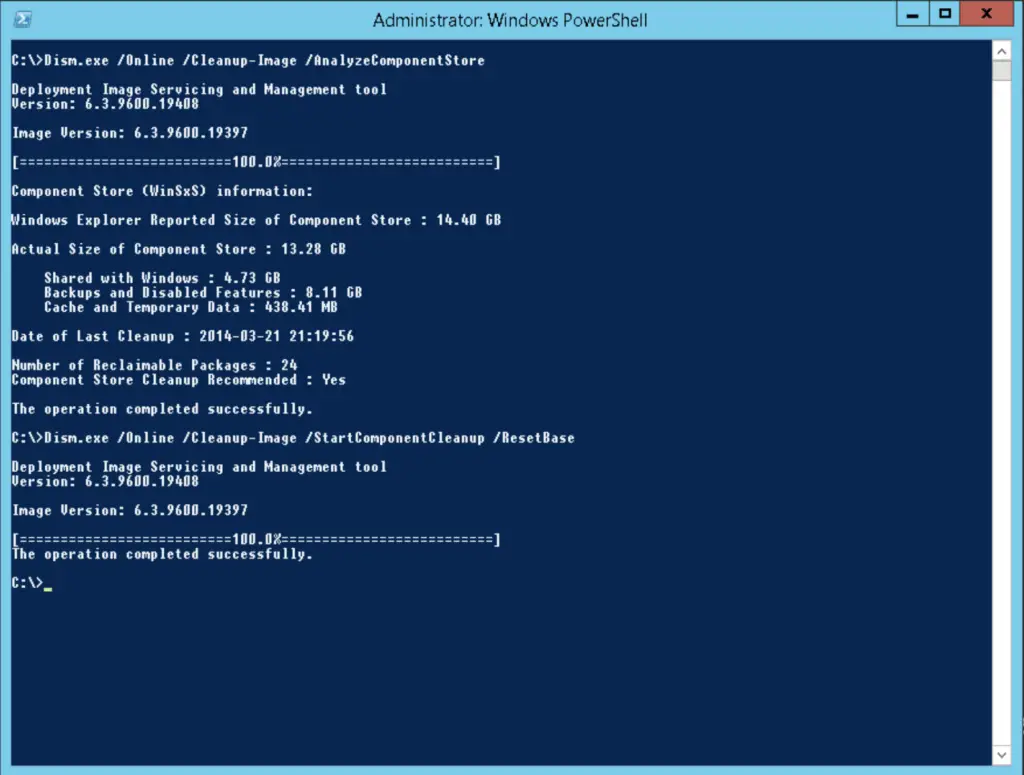
Task: Click the 'Shared with Windows : 4.73 GB' line
Action: (162, 278)
